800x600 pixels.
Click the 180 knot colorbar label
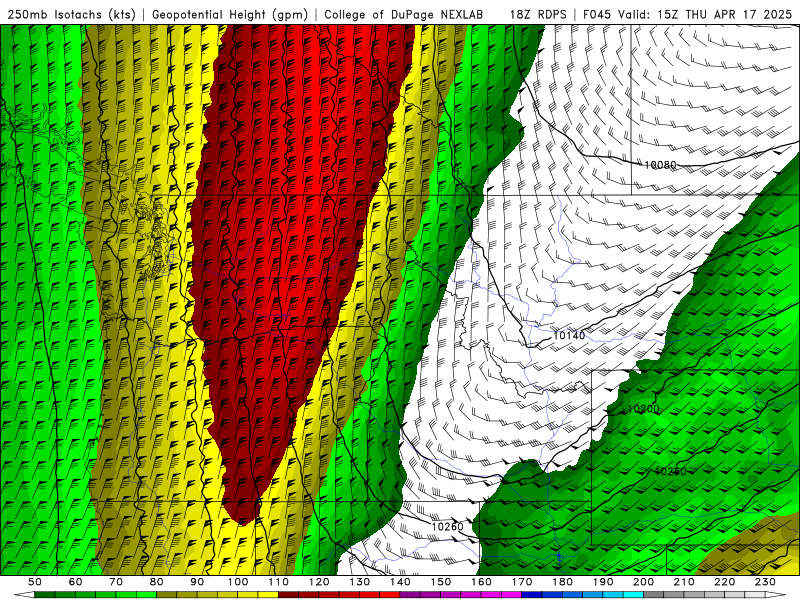click(x=563, y=582)
